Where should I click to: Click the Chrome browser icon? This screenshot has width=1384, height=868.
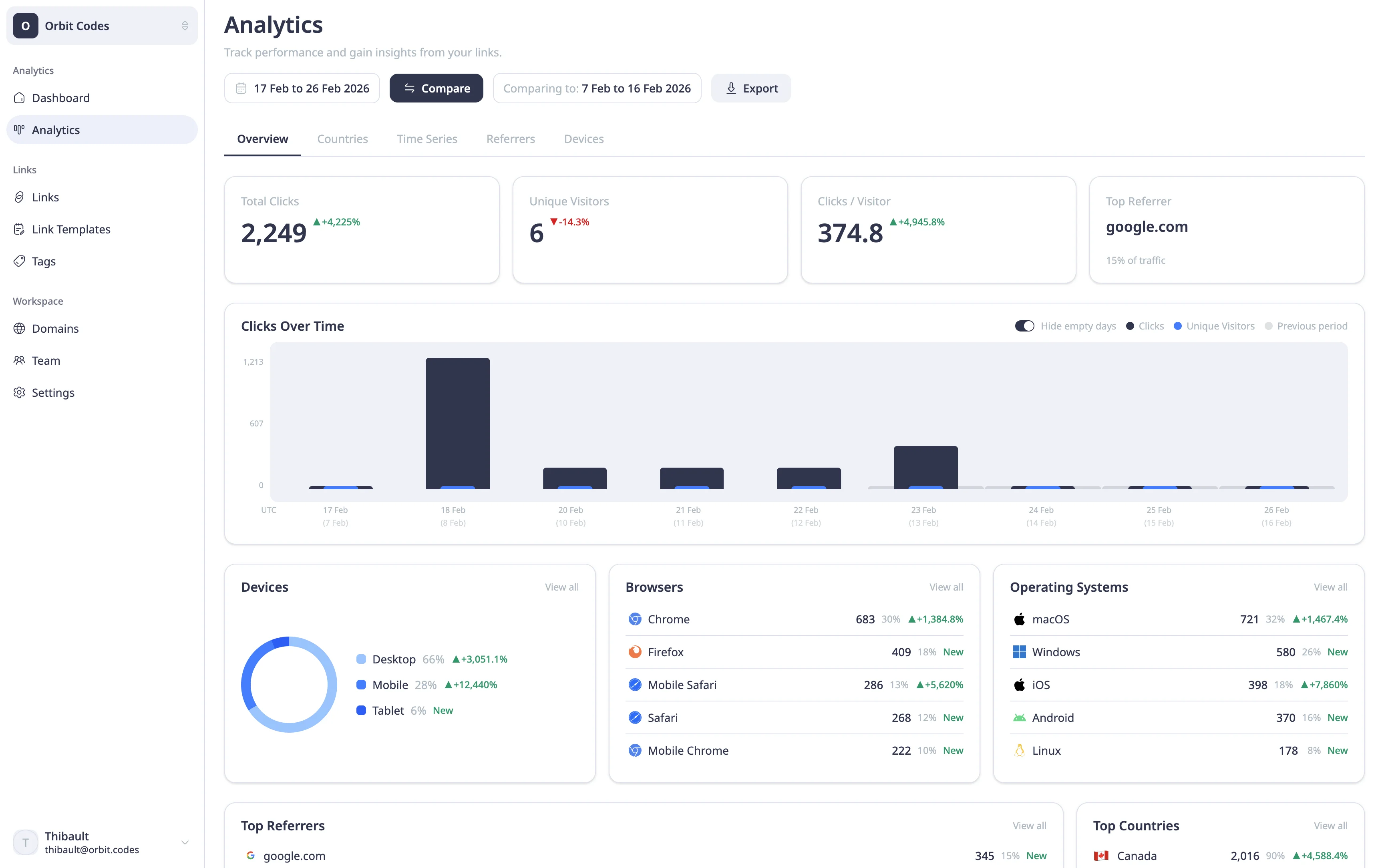tap(635, 619)
